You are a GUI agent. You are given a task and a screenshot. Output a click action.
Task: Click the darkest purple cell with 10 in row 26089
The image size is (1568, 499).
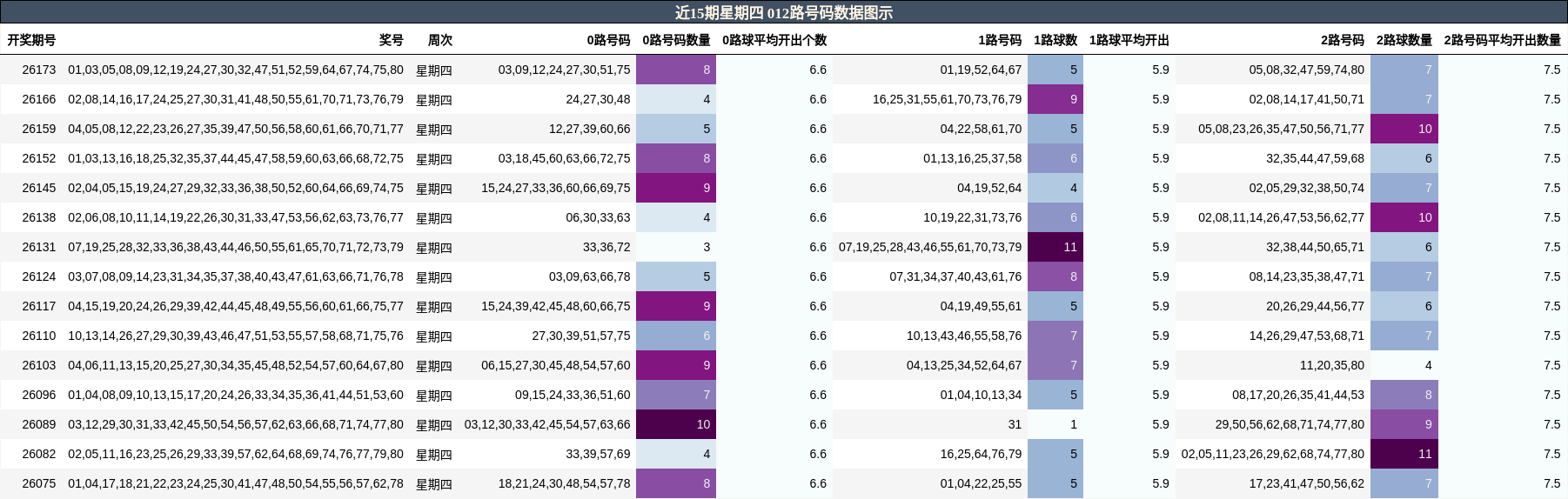(x=676, y=424)
